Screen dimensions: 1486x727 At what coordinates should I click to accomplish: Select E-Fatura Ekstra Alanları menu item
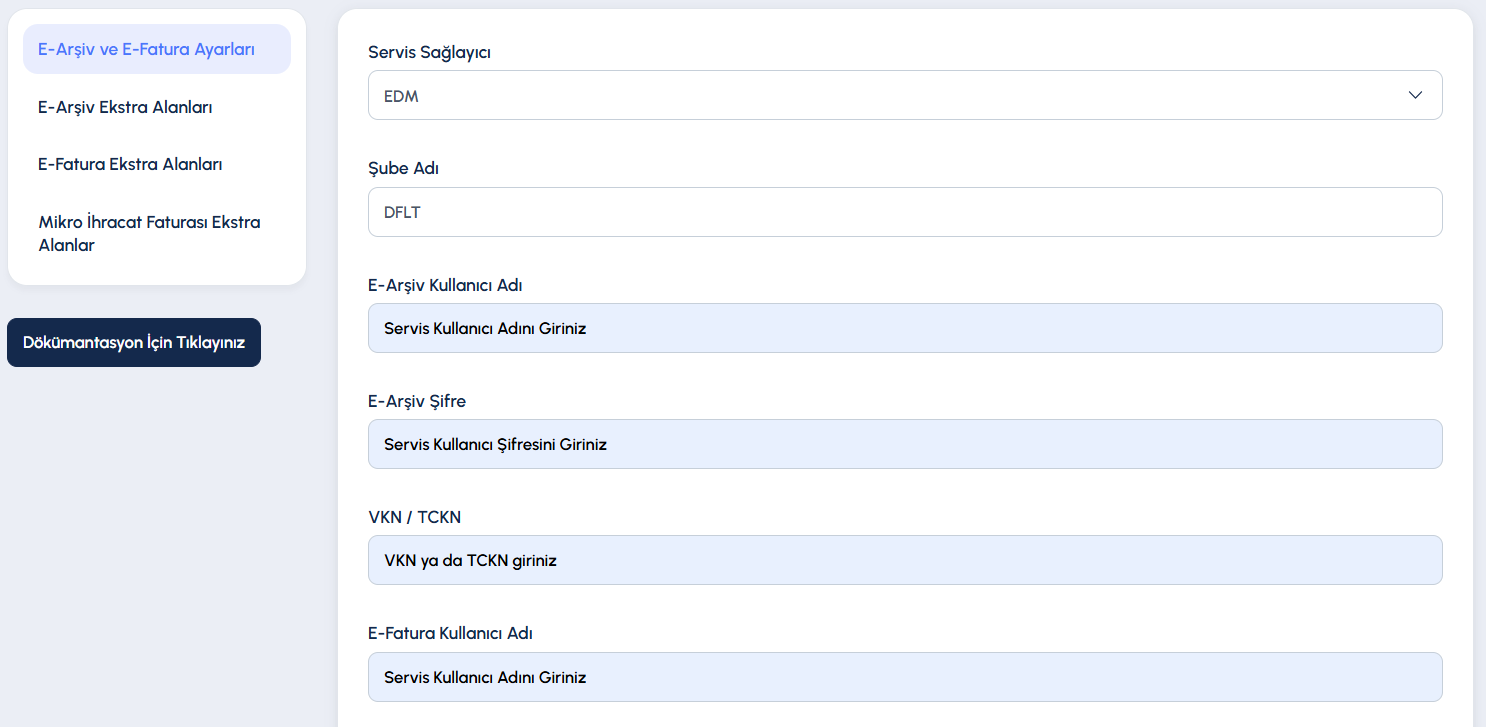pos(130,164)
